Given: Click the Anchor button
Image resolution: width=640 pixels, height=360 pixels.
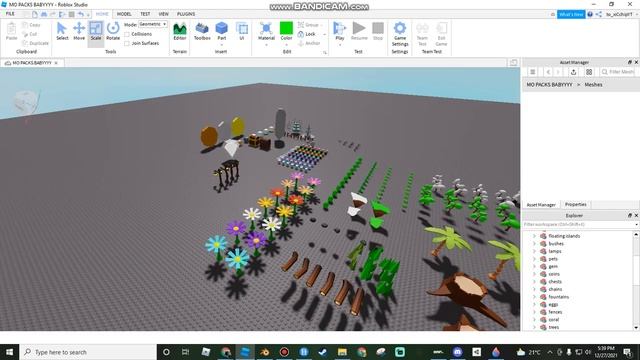Looking at the screenshot, I should pyautogui.click(x=309, y=43).
